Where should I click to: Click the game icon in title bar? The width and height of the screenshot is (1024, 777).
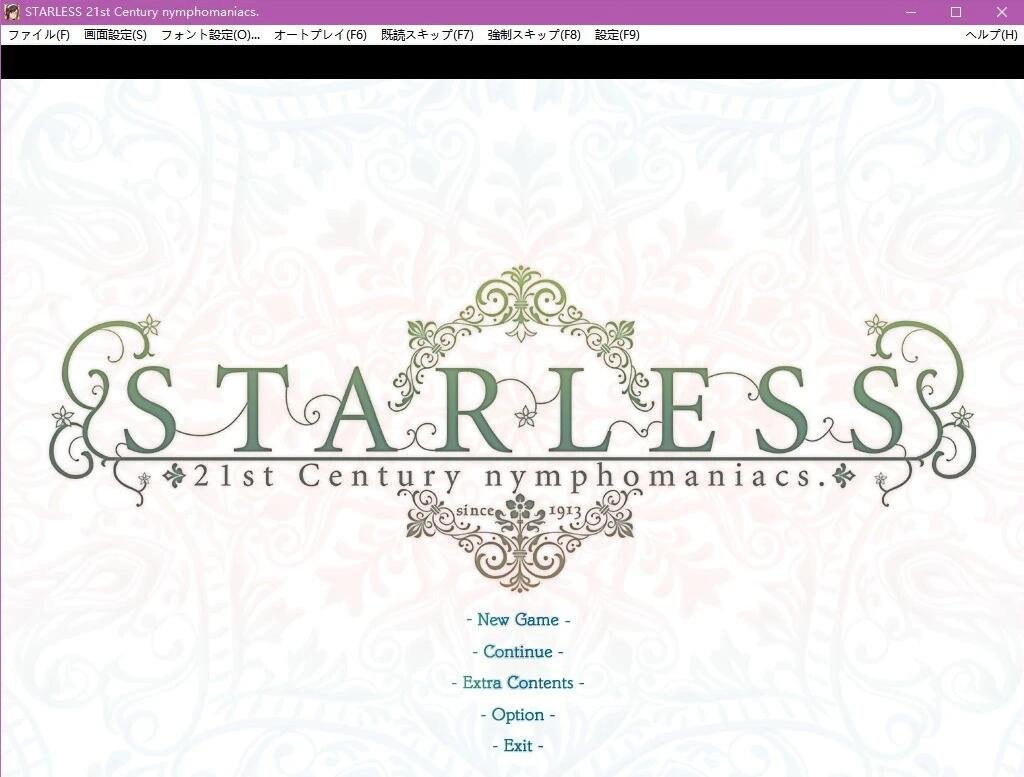pos(12,12)
